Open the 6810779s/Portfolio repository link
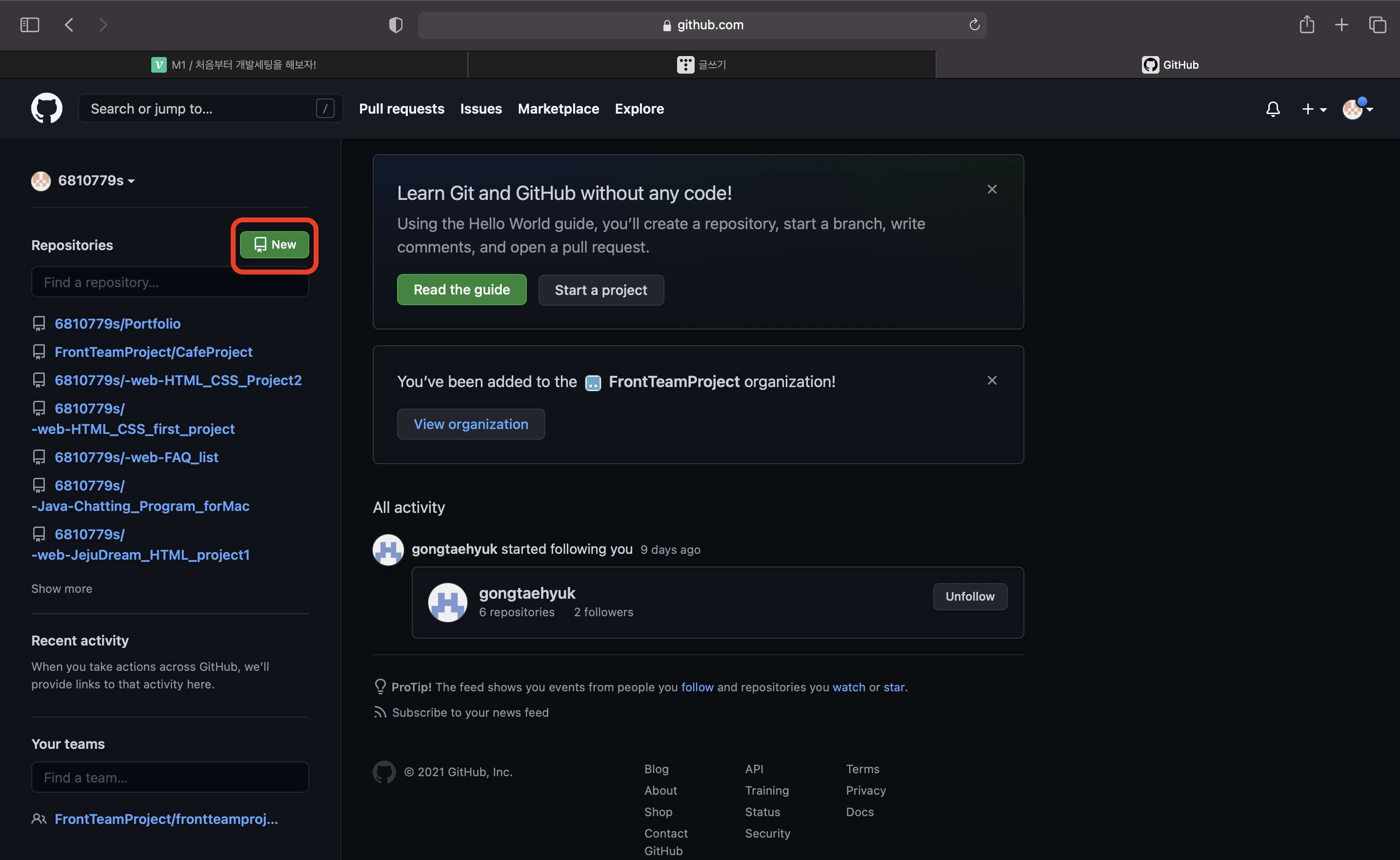This screenshot has height=860, width=1400. pos(117,324)
